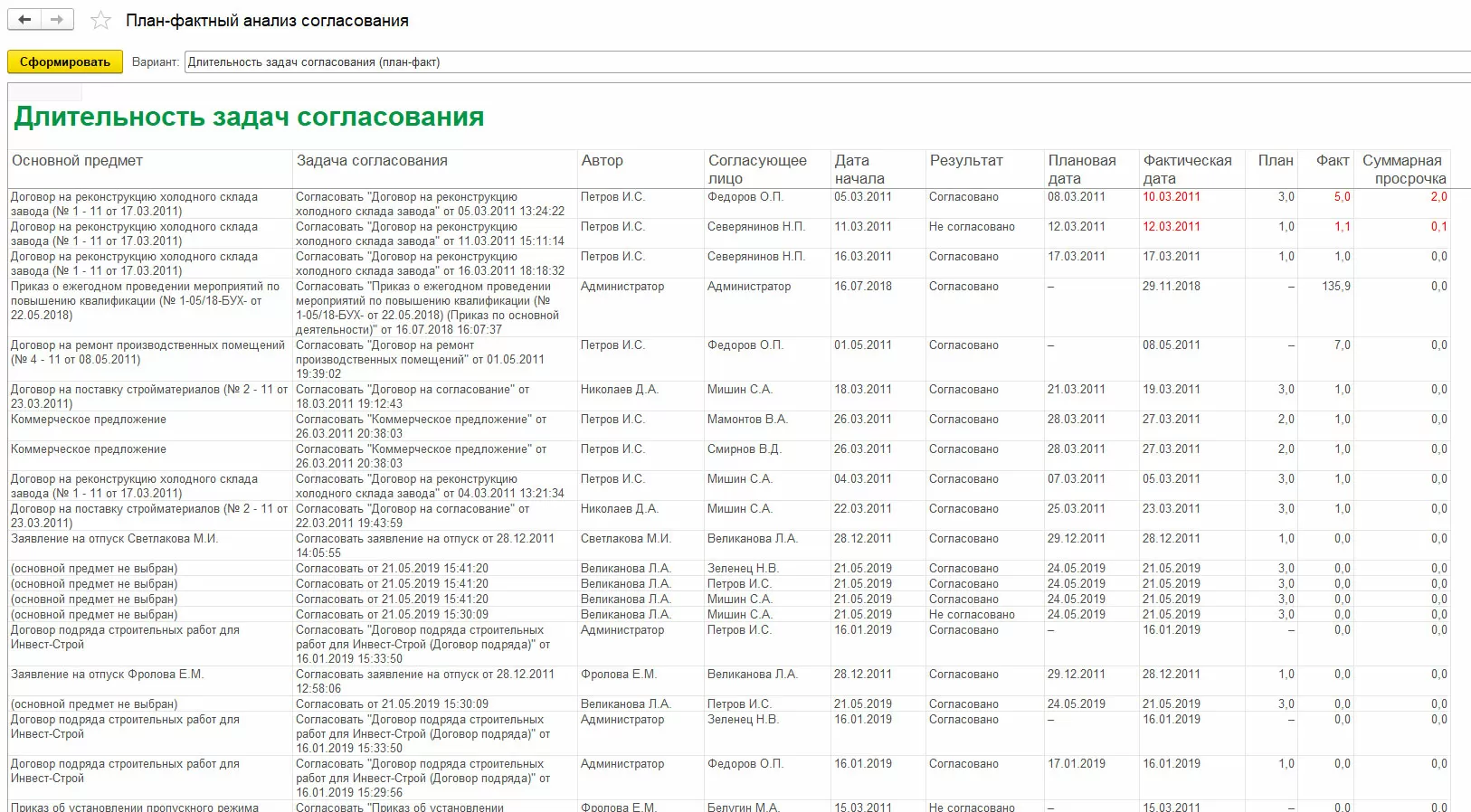
Task: Select the Суммарная просрочка column header
Action: pos(1404,169)
